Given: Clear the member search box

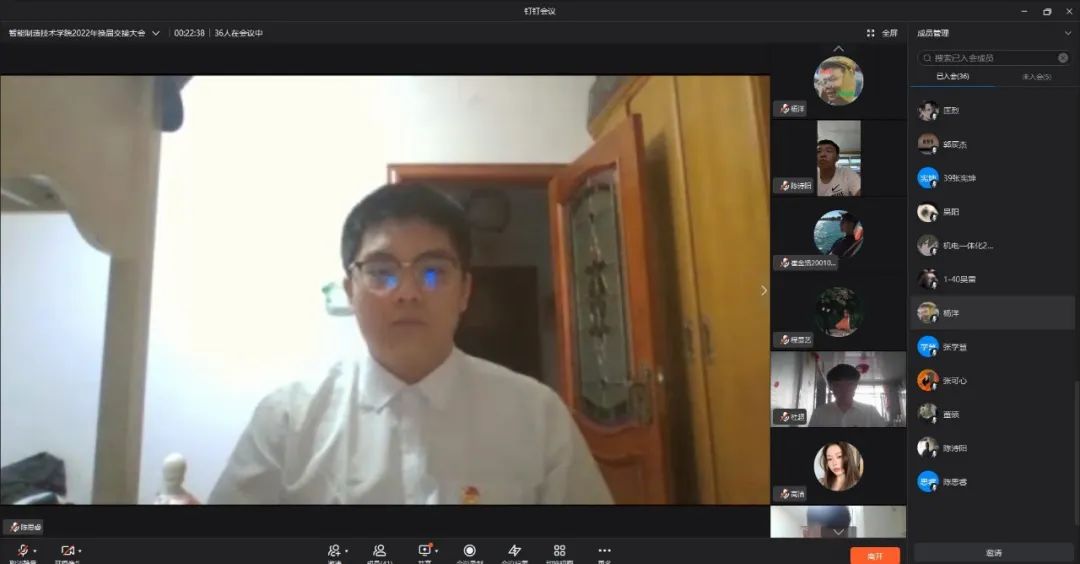Looking at the screenshot, I should click(x=1063, y=58).
